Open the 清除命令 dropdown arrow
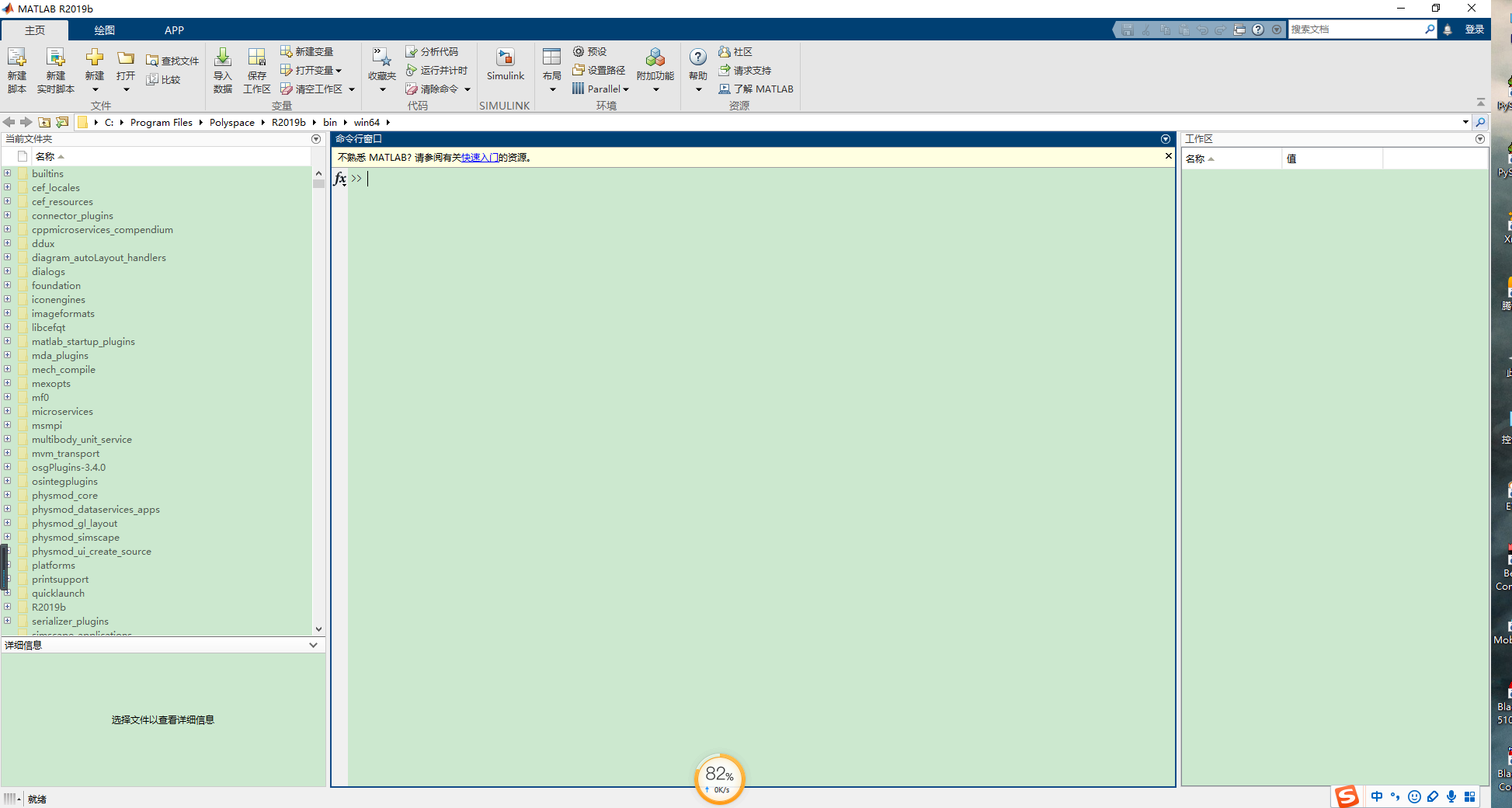Image resolution: width=1512 pixels, height=808 pixels. coord(468,89)
